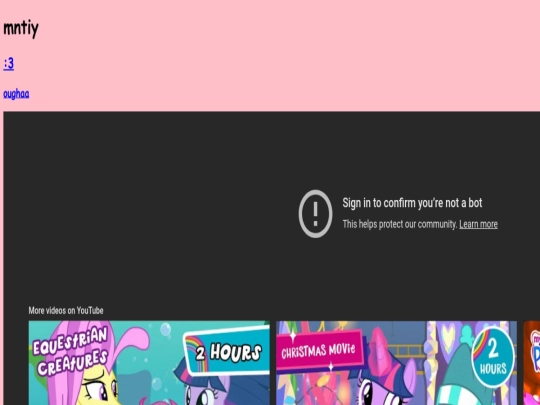Click the "More videos on YouTube" label

pos(66,310)
